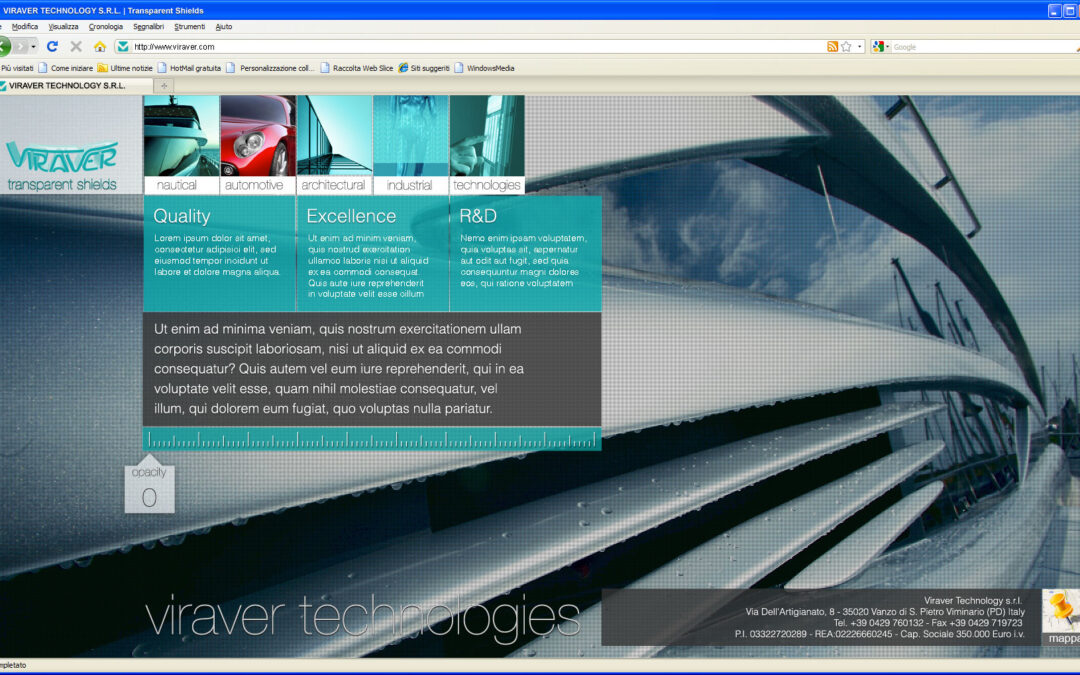Open the Segnalibri menu
1080x675 pixels.
click(x=148, y=27)
